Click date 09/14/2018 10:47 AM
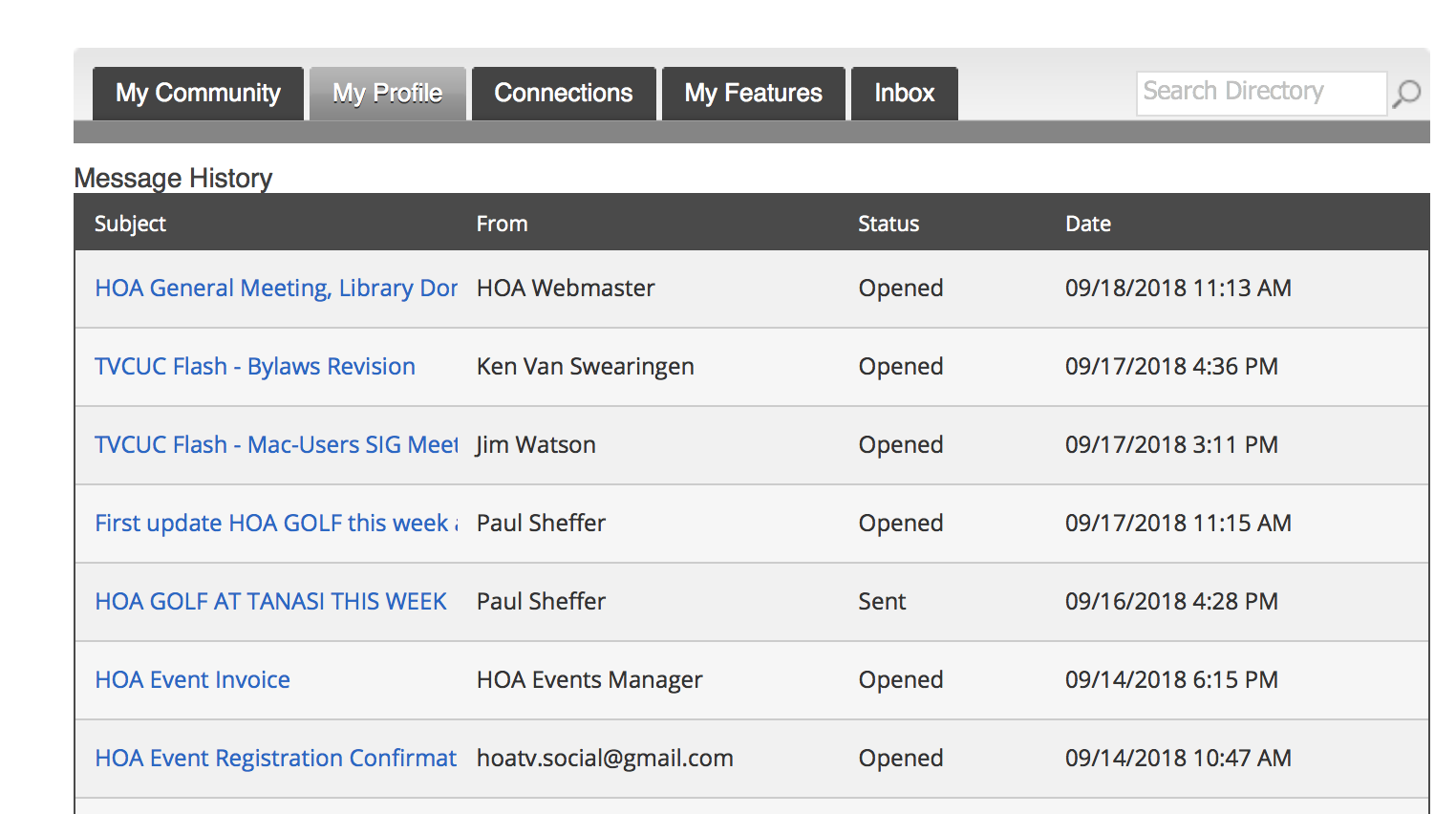1456x814 pixels. click(1178, 759)
